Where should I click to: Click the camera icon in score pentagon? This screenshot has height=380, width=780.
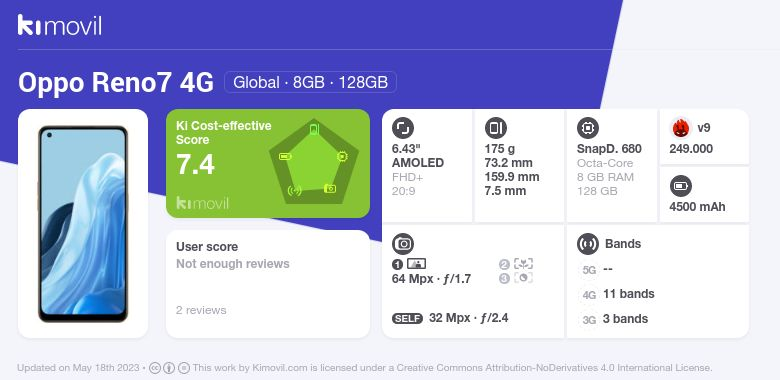(x=330, y=189)
